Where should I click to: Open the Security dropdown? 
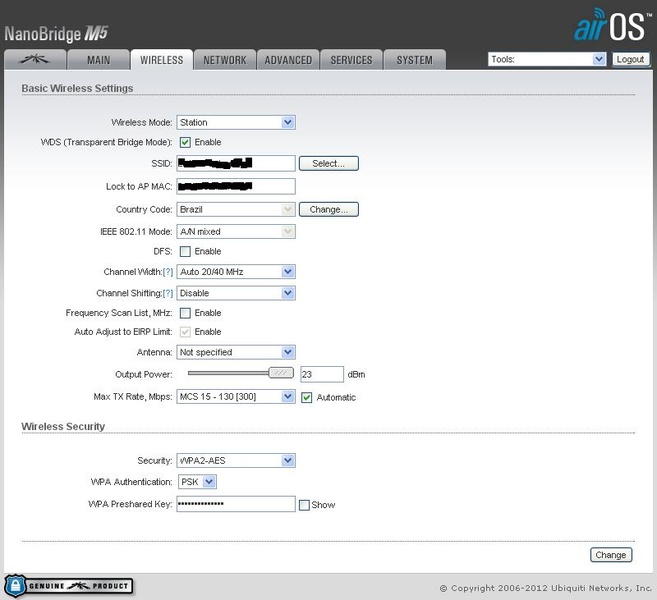coord(236,460)
